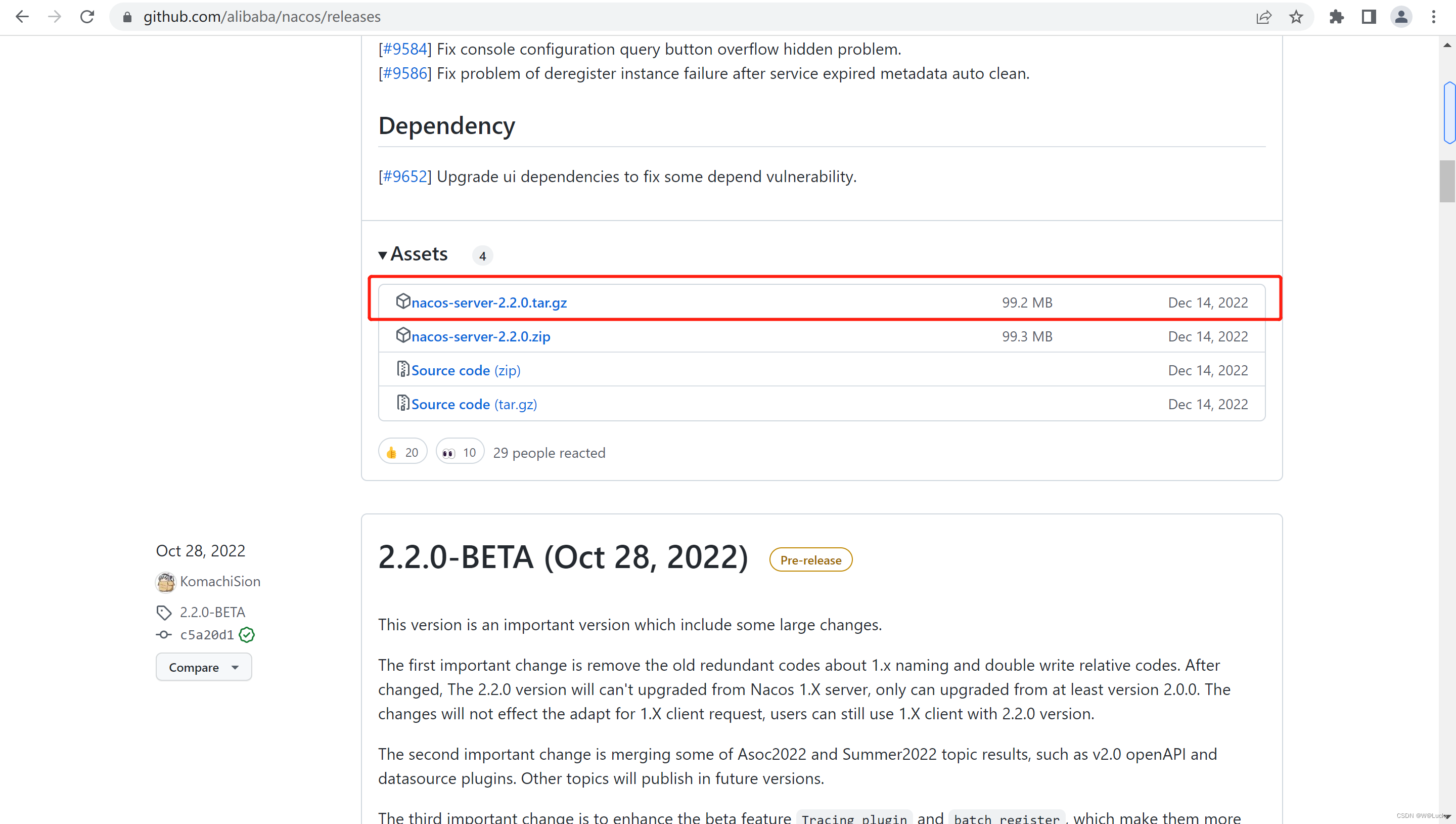Open issue #9652 dependency link

[x=405, y=177]
